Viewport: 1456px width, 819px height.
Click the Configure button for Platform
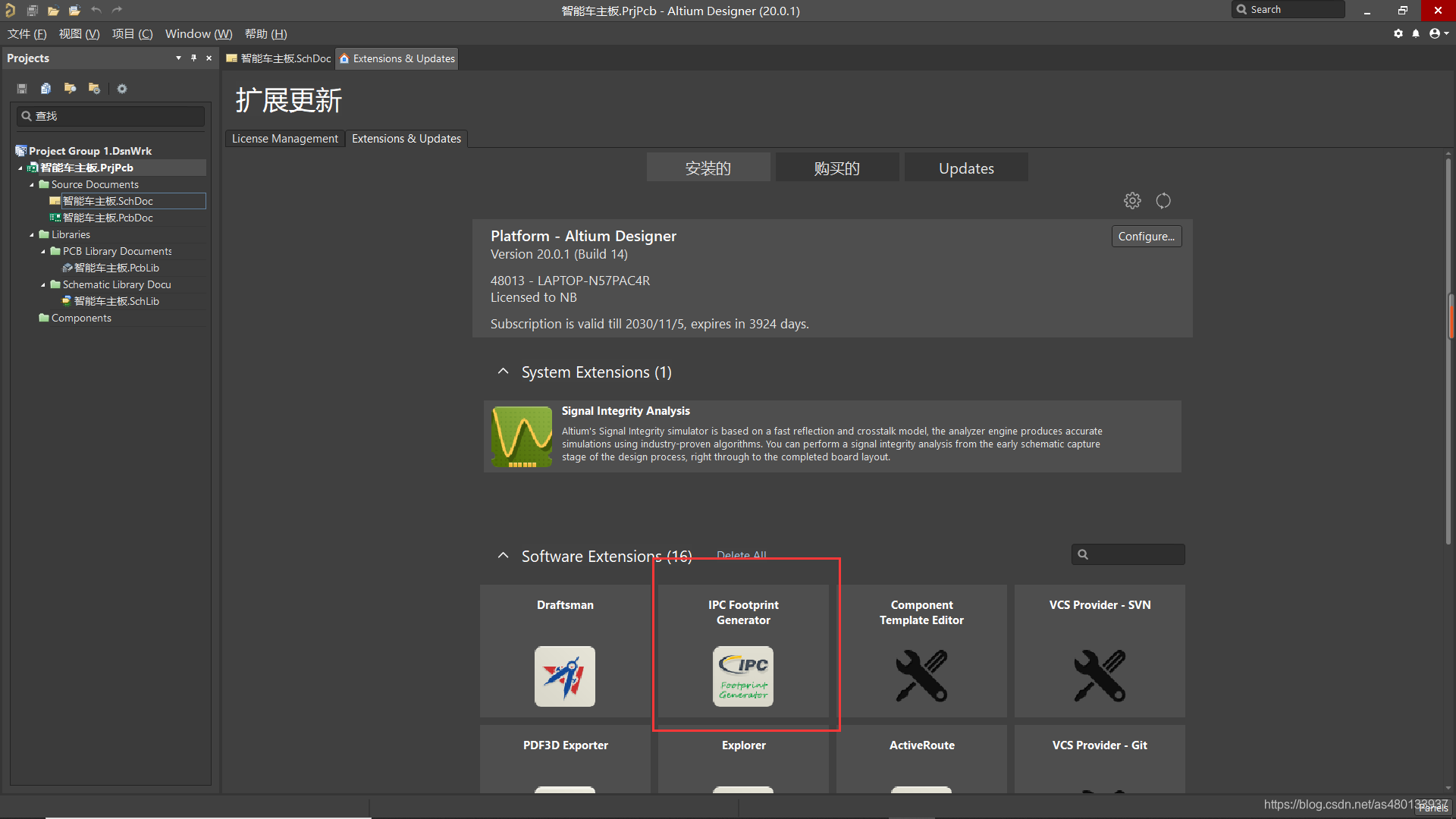coord(1147,236)
